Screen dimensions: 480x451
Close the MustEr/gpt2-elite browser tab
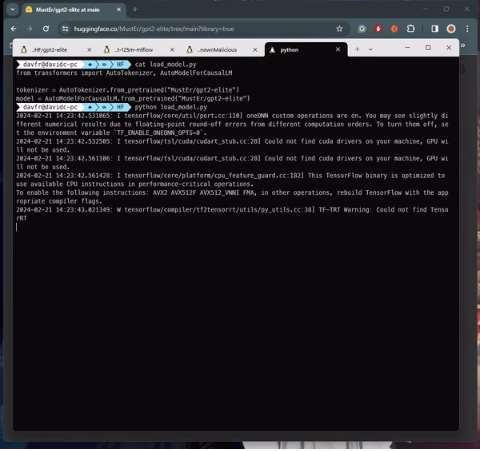[x=119, y=10]
